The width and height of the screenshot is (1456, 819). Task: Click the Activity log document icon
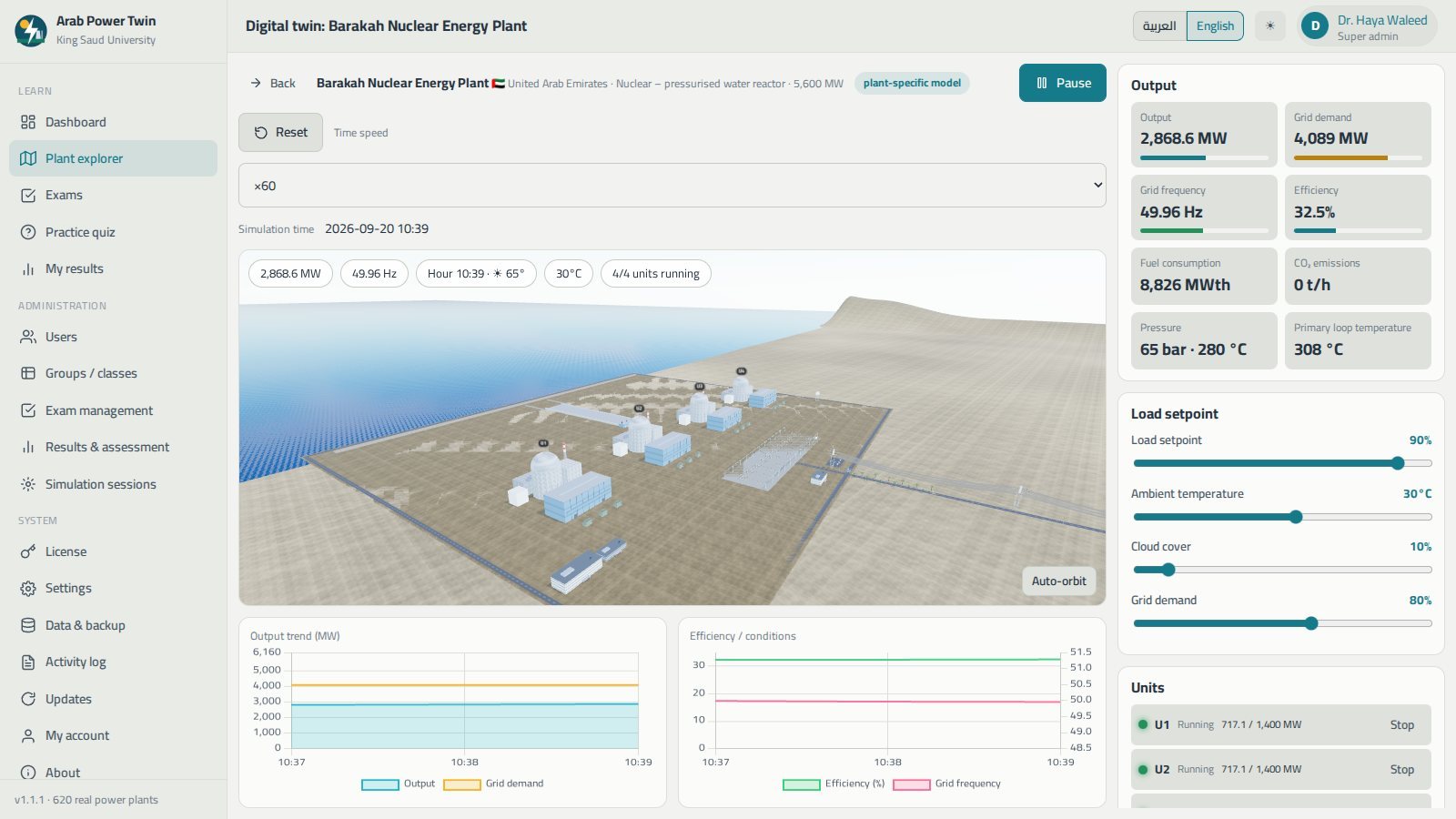(x=28, y=662)
